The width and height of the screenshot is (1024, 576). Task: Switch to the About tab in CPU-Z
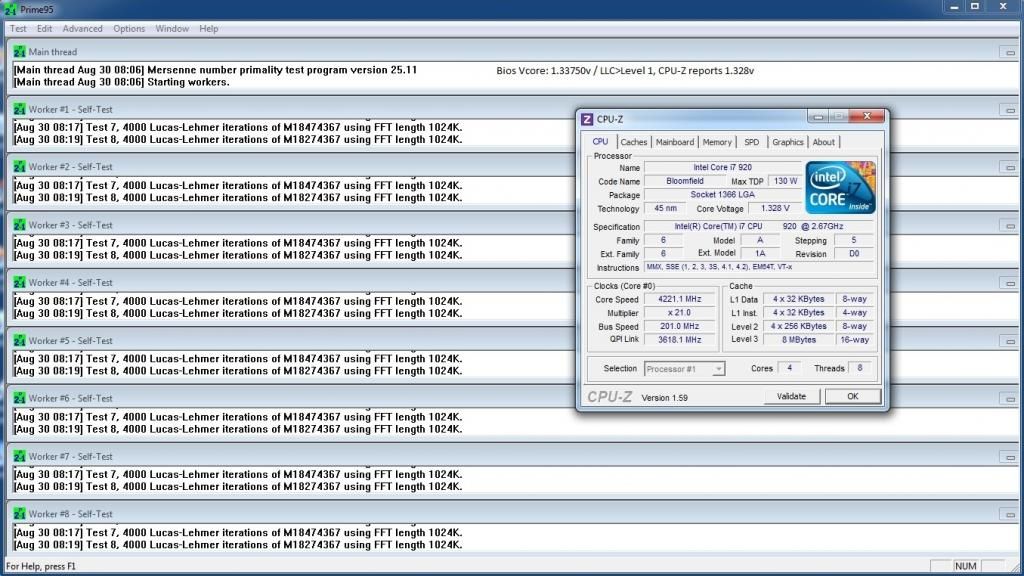click(824, 142)
